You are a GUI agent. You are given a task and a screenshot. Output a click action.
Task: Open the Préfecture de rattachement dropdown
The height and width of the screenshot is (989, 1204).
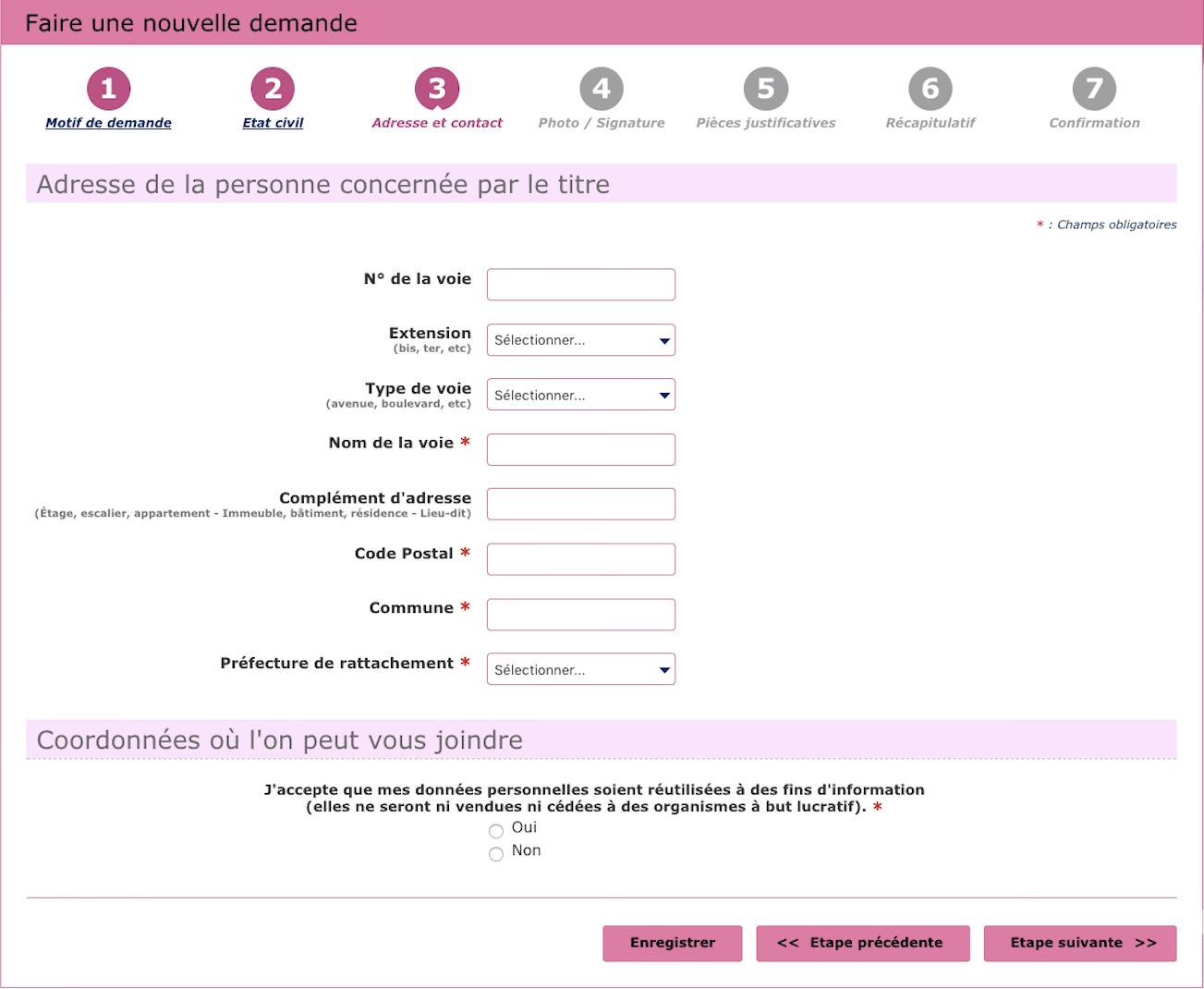click(580, 668)
